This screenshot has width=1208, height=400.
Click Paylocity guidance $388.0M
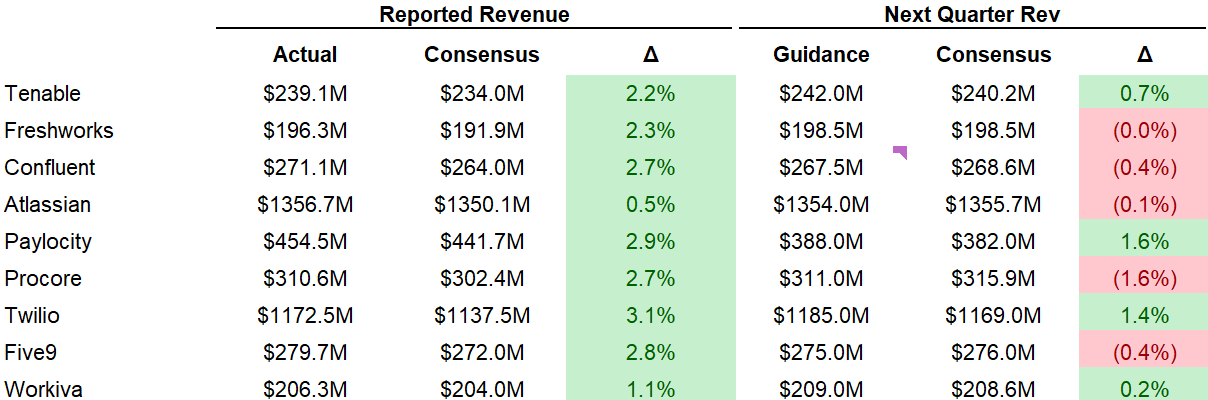click(x=821, y=241)
